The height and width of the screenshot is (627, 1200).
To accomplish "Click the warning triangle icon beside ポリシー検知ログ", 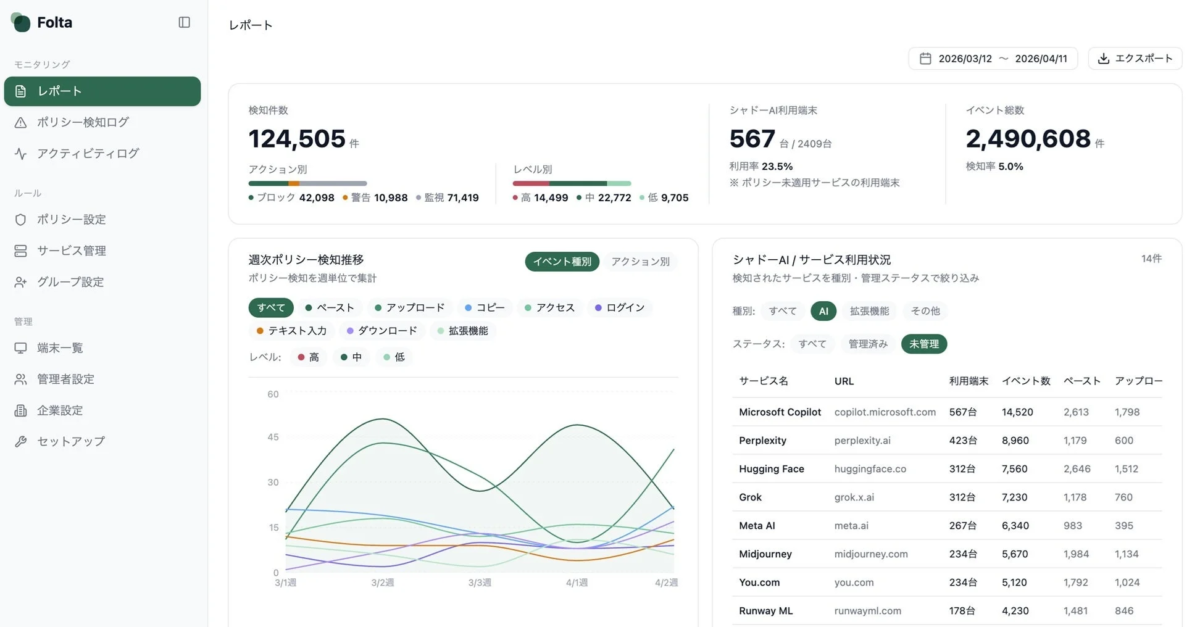I will pyautogui.click(x=21, y=122).
